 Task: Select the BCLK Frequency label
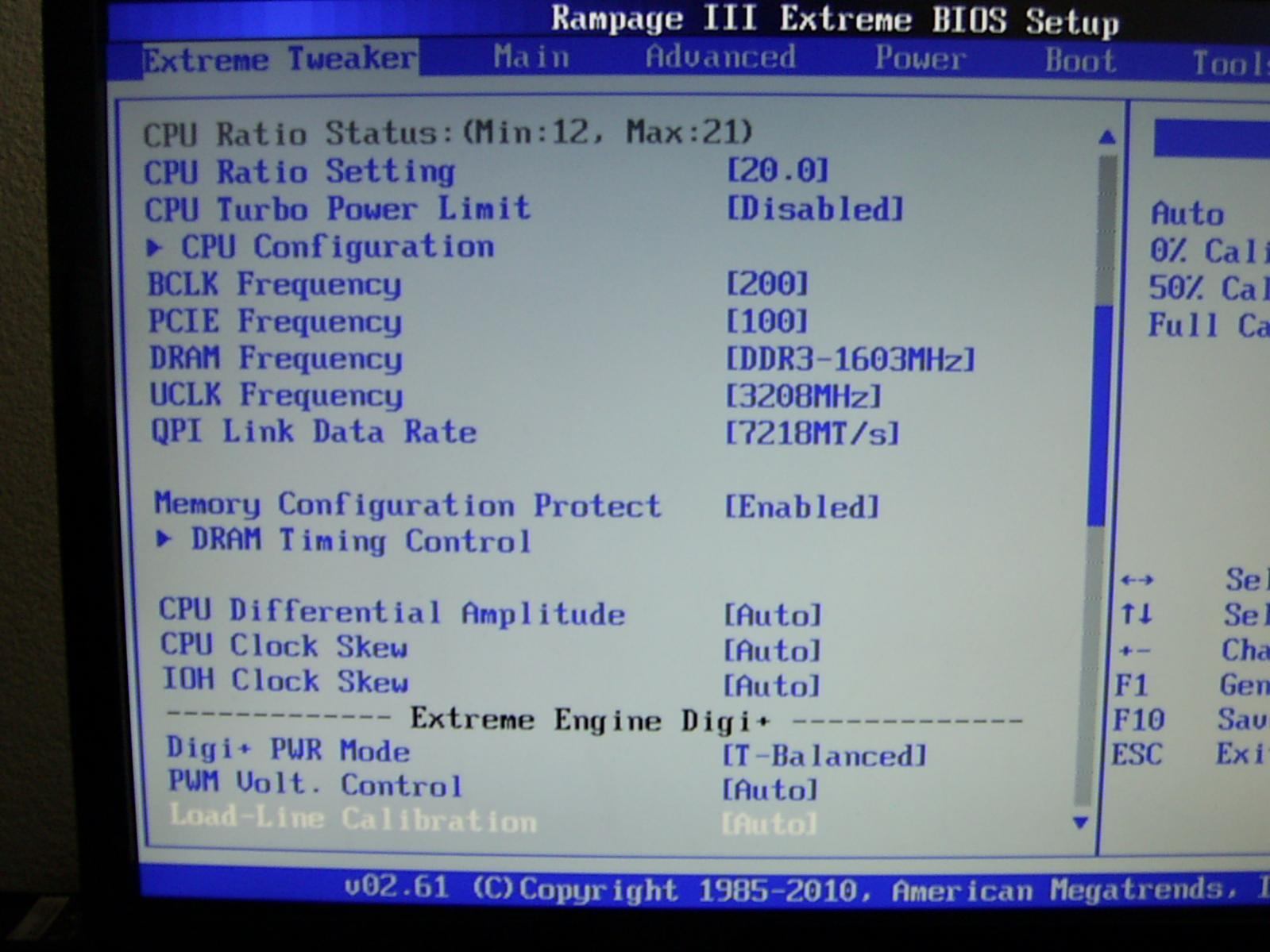click(275, 284)
